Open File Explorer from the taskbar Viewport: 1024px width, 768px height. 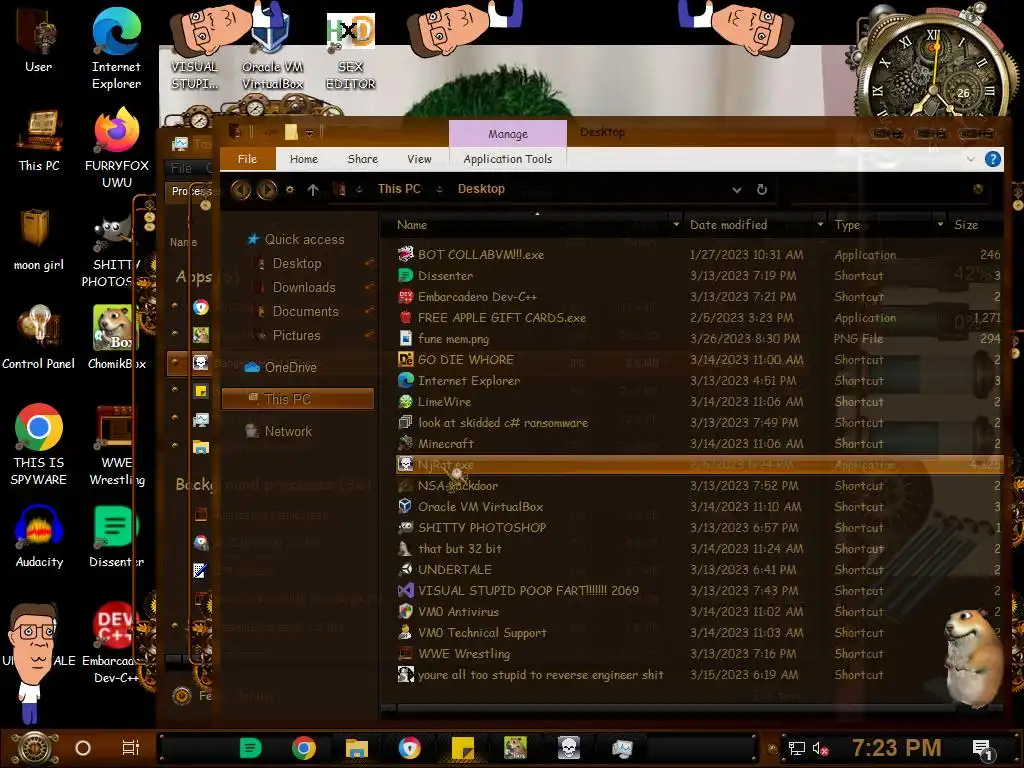(357, 748)
